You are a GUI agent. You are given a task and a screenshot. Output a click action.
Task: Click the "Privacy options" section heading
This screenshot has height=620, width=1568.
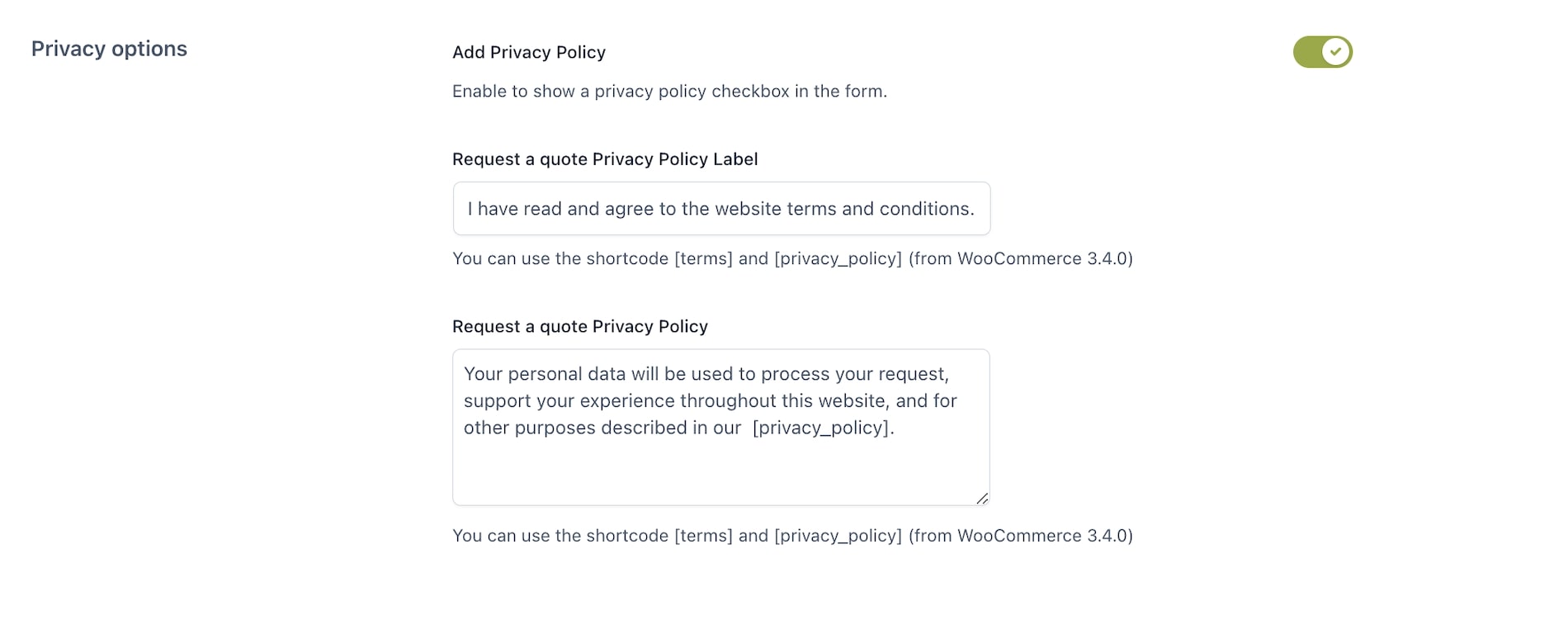[109, 49]
